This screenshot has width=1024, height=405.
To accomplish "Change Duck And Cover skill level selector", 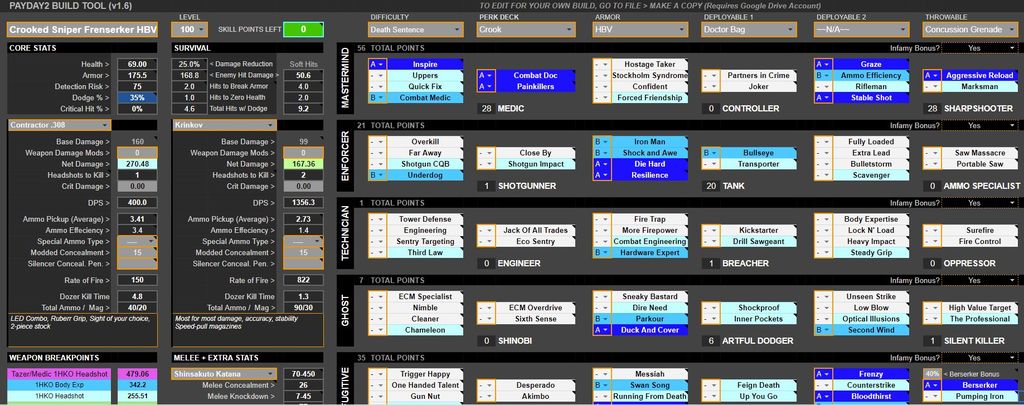I will click(601, 330).
